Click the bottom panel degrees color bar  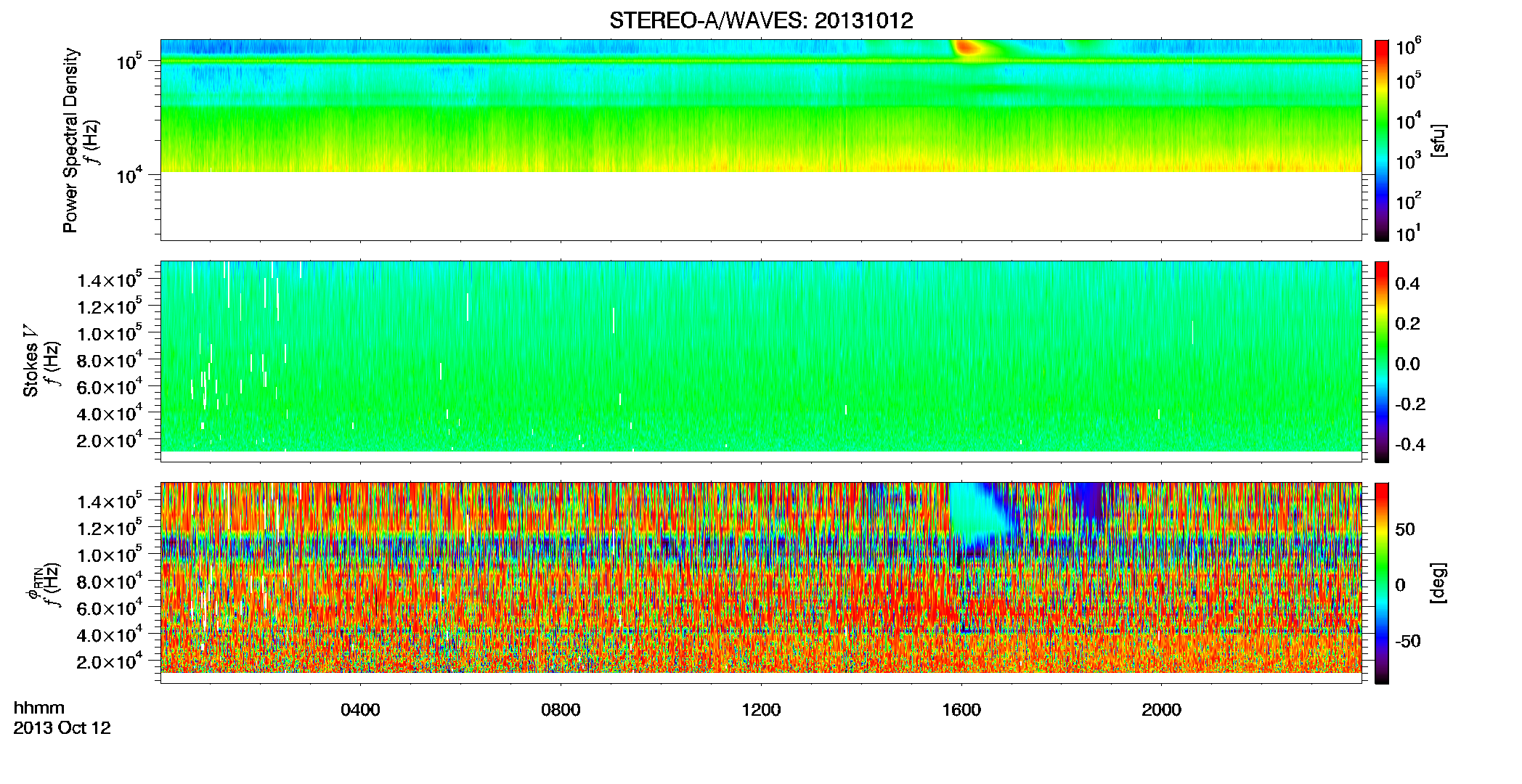pyautogui.click(x=1382, y=583)
